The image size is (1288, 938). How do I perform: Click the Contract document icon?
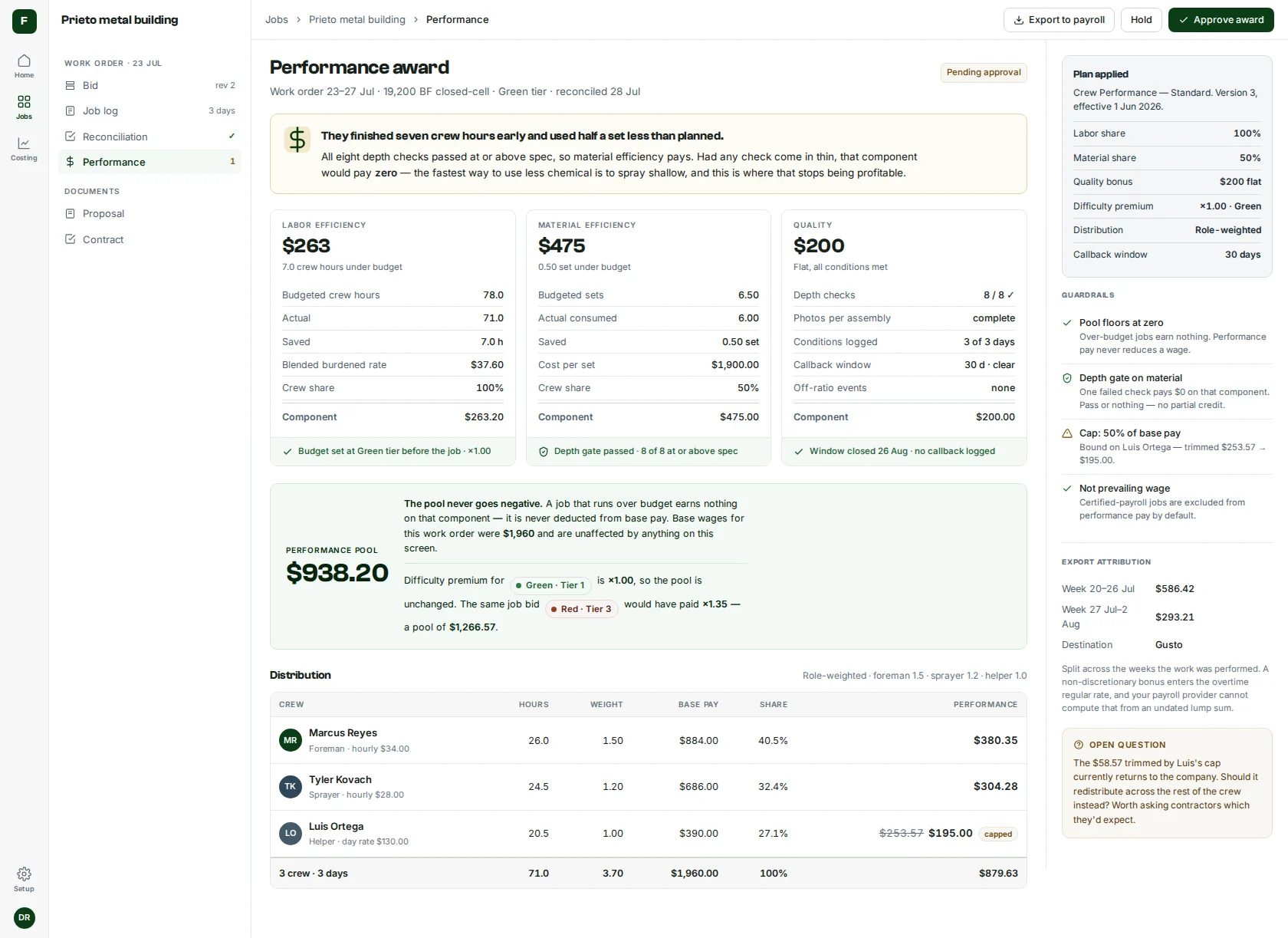pyautogui.click(x=71, y=239)
